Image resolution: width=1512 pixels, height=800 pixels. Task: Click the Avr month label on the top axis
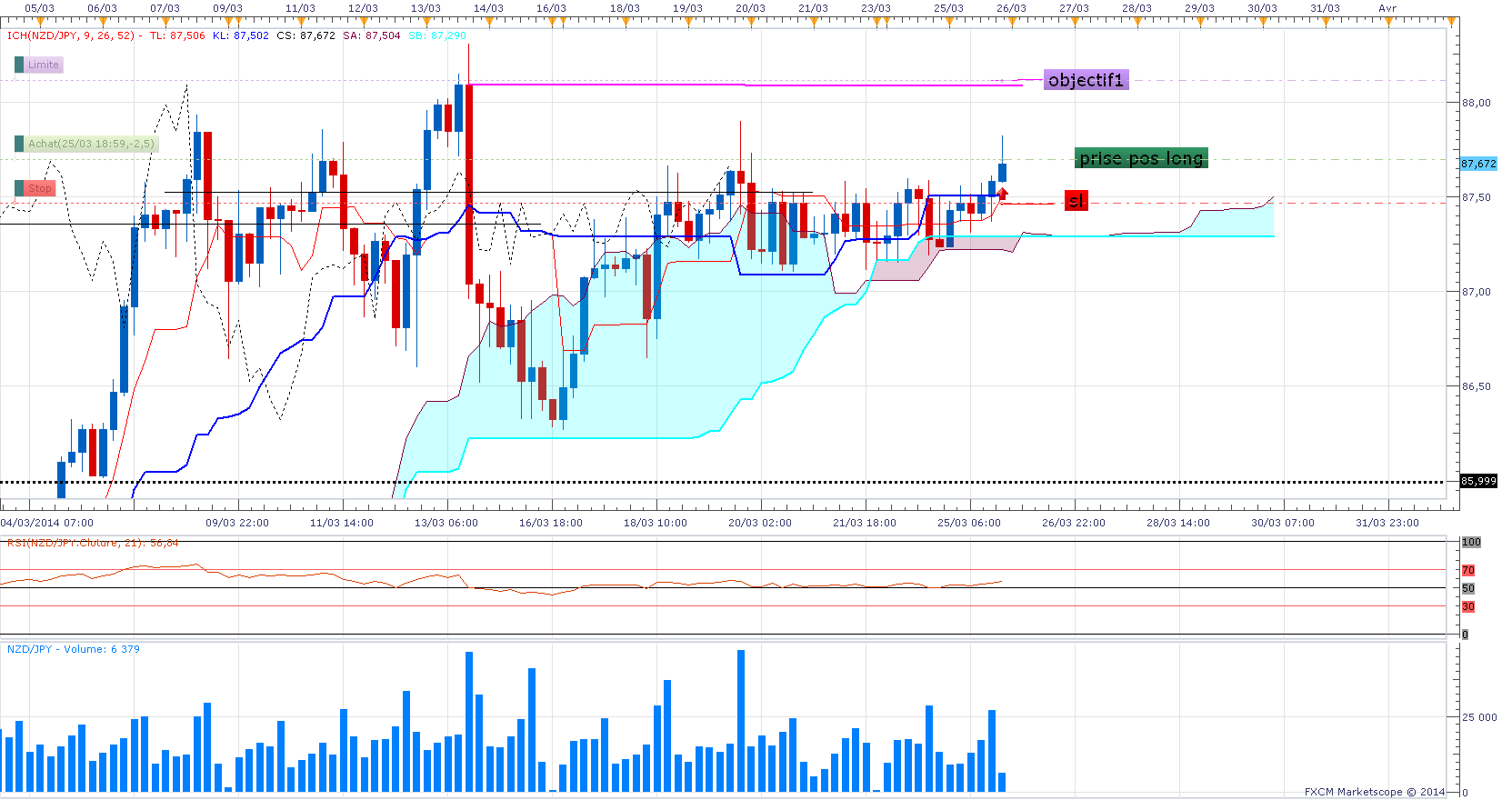pyautogui.click(x=1387, y=8)
